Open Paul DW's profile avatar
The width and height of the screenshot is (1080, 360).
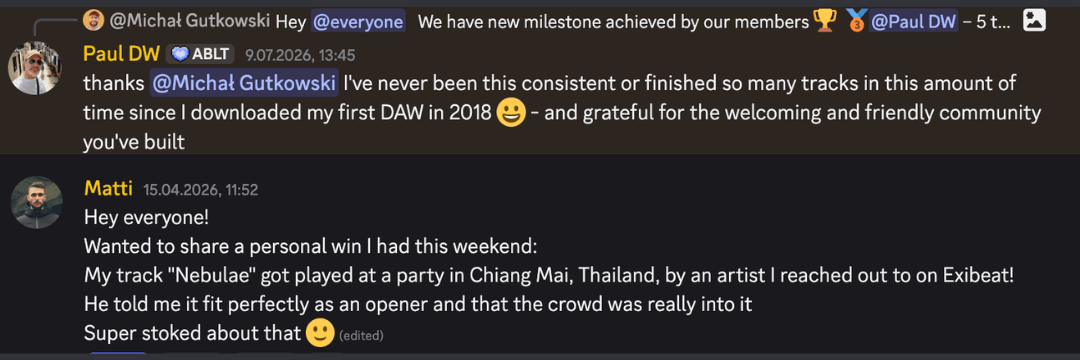[34, 67]
